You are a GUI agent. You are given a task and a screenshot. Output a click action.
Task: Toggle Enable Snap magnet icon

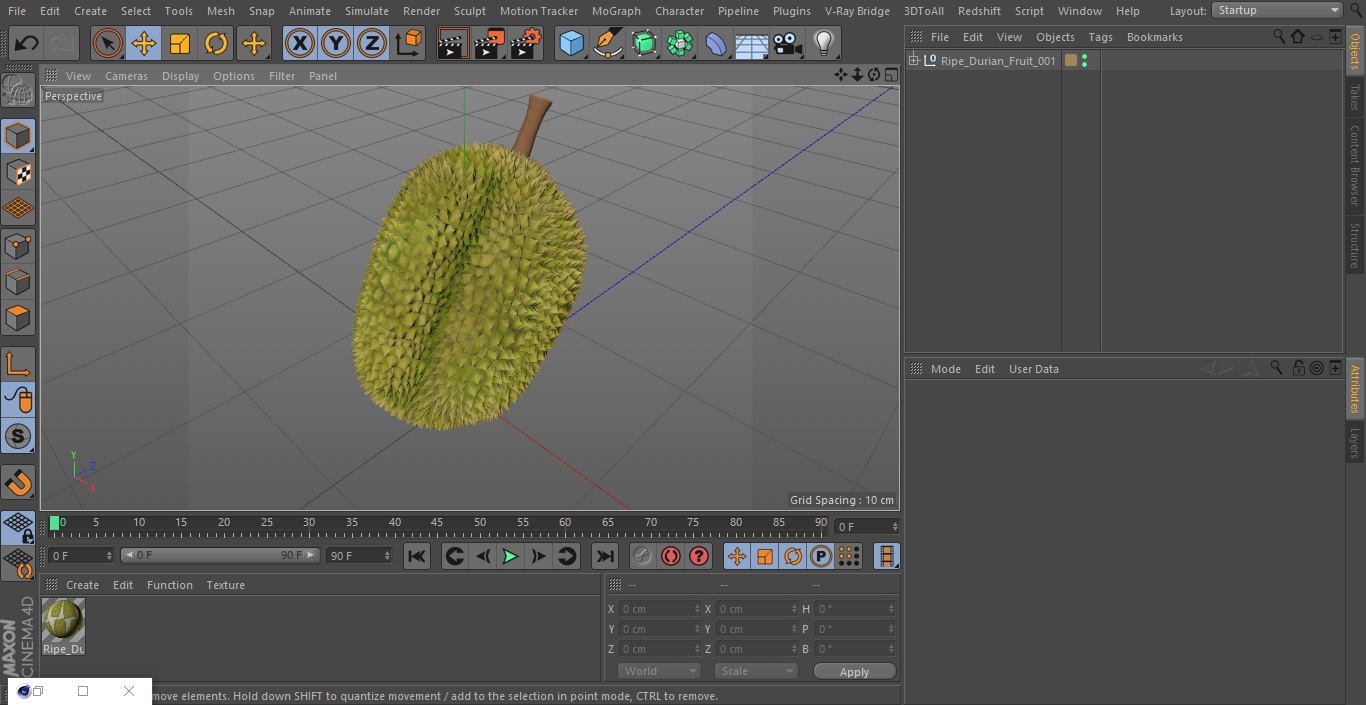(x=18, y=483)
